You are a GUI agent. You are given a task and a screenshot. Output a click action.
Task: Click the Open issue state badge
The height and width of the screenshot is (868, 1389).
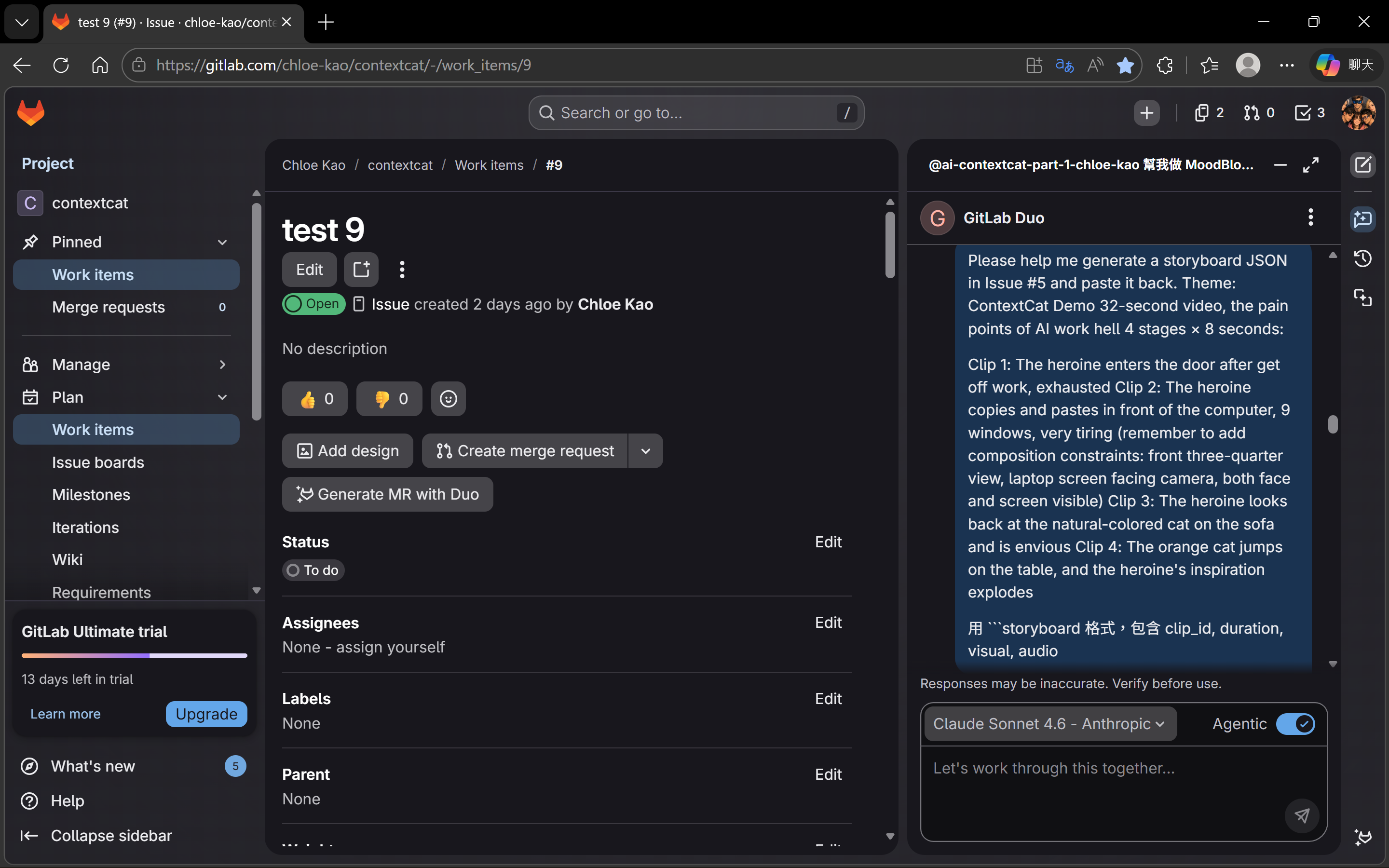tap(313, 304)
